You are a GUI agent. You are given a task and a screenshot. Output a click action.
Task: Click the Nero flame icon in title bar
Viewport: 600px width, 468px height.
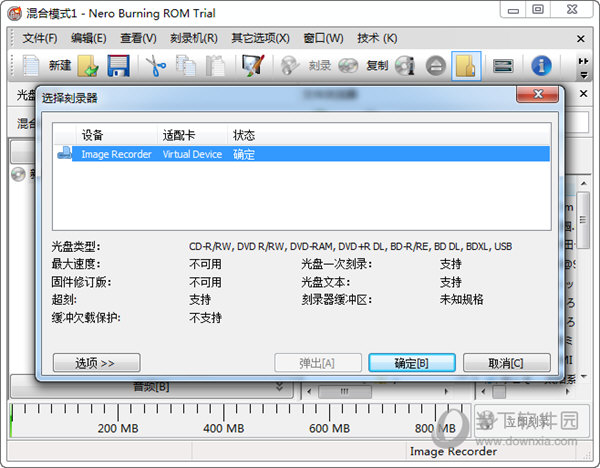click(x=15, y=13)
